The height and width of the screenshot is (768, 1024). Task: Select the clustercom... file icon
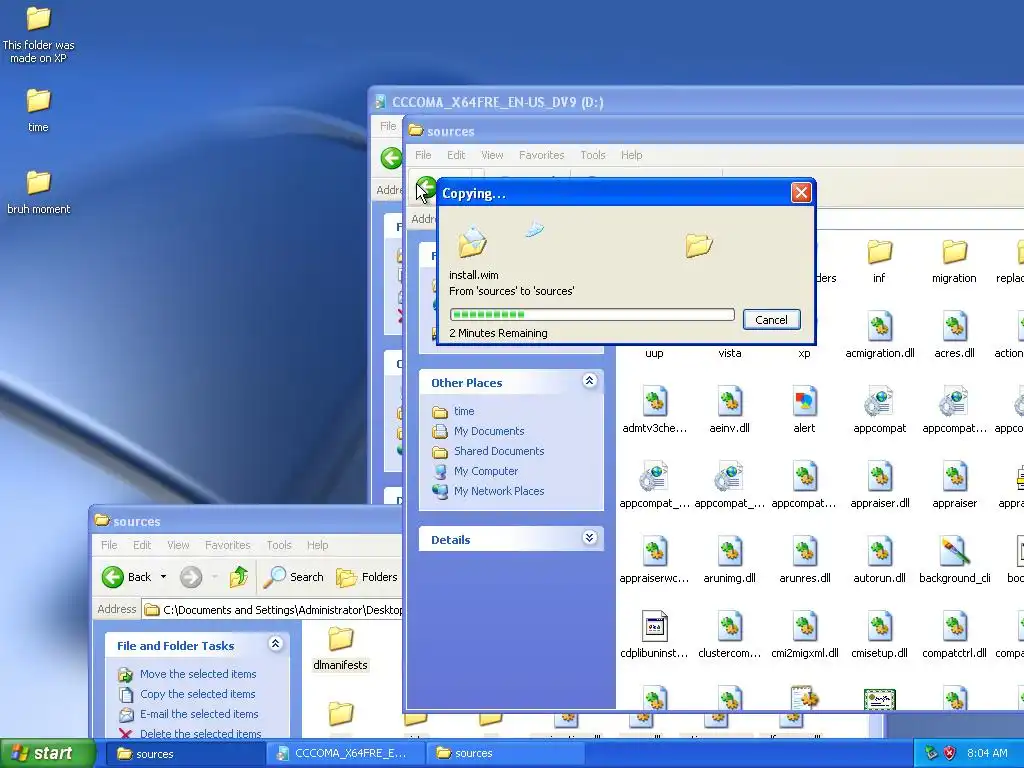point(729,635)
